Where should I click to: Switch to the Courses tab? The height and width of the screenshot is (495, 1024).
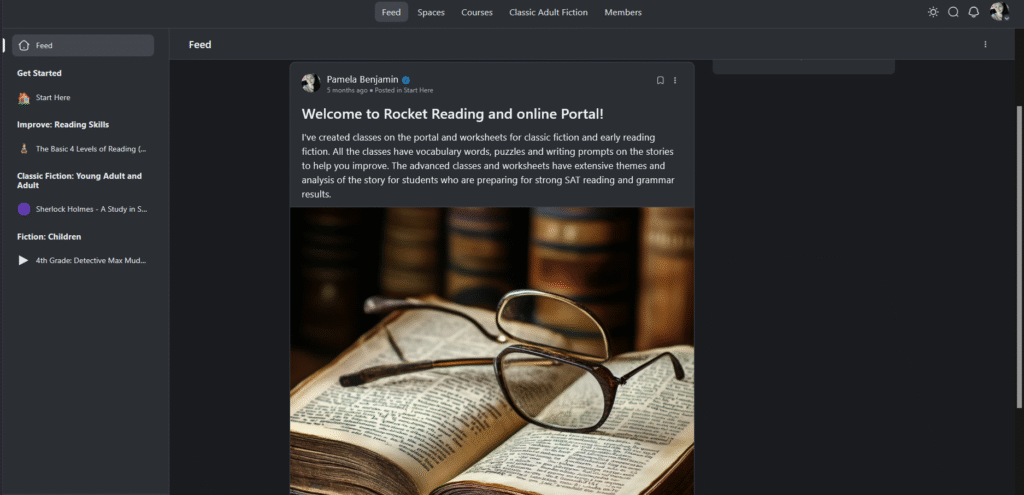477,12
